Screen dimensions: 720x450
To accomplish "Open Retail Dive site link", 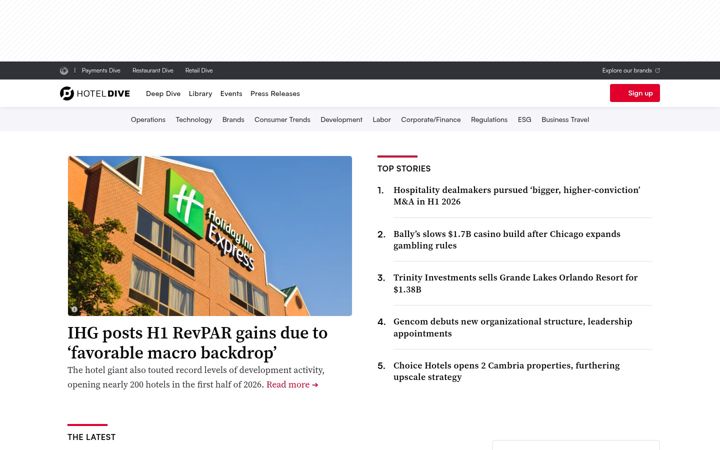I will tap(199, 71).
